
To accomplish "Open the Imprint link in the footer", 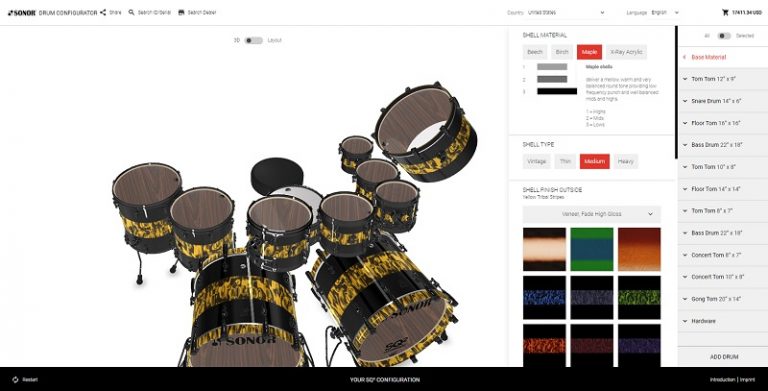I will click(x=747, y=380).
